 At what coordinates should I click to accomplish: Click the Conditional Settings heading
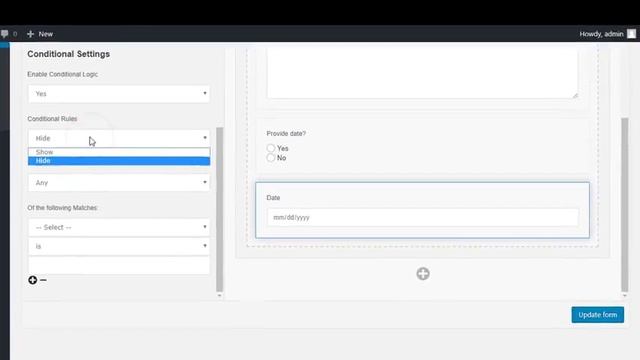click(x=69, y=54)
